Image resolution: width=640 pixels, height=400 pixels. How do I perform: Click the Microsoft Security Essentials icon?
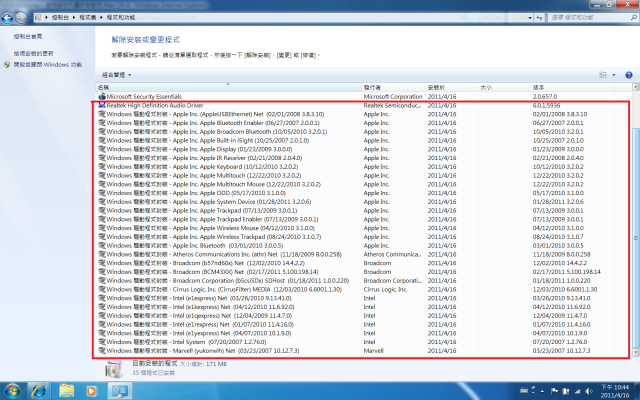(102, 97)
